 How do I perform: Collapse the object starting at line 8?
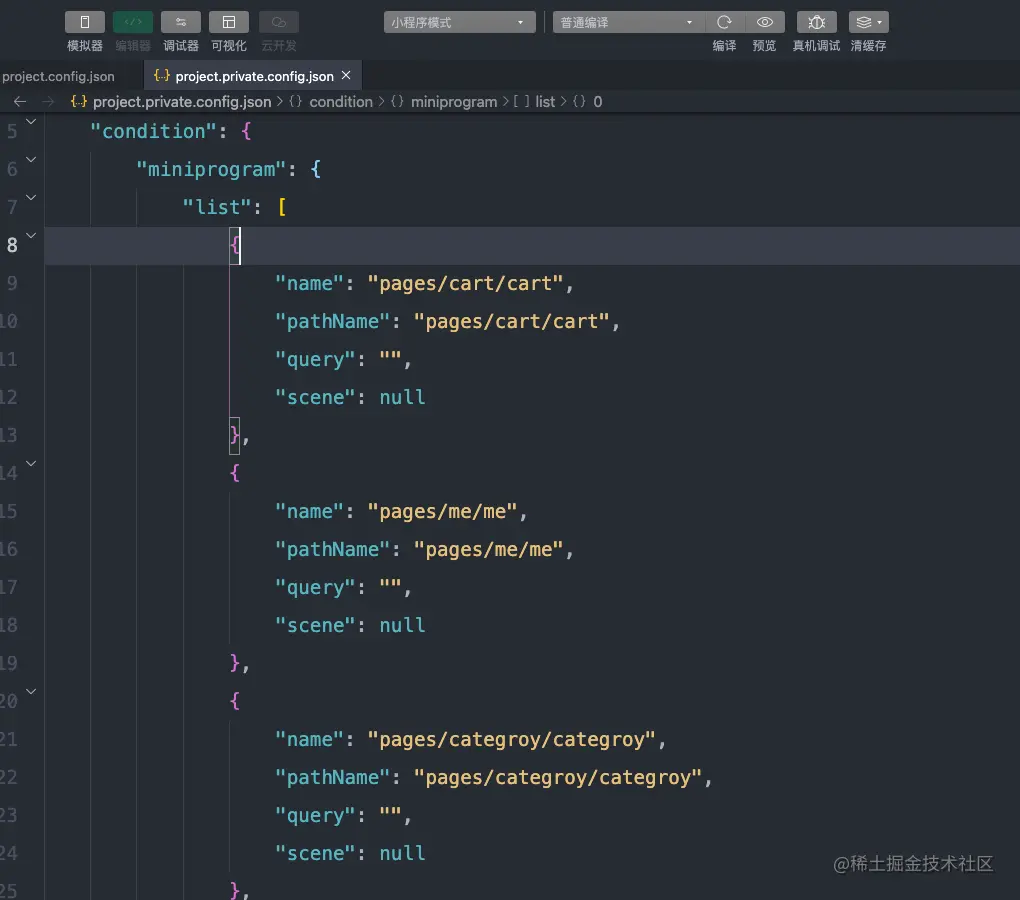pos(31,235)
